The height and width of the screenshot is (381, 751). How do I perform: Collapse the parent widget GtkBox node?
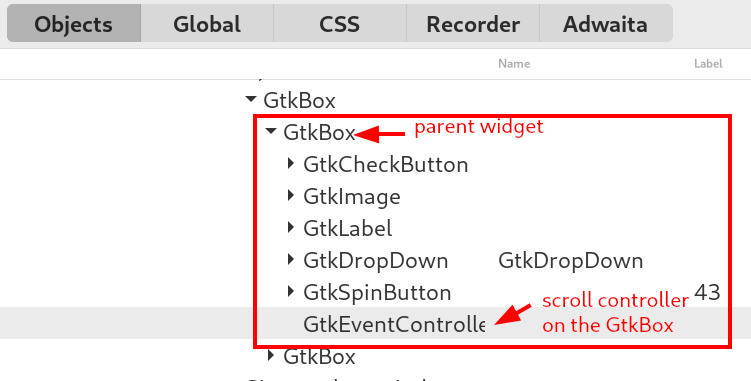[x=271, y=131]
